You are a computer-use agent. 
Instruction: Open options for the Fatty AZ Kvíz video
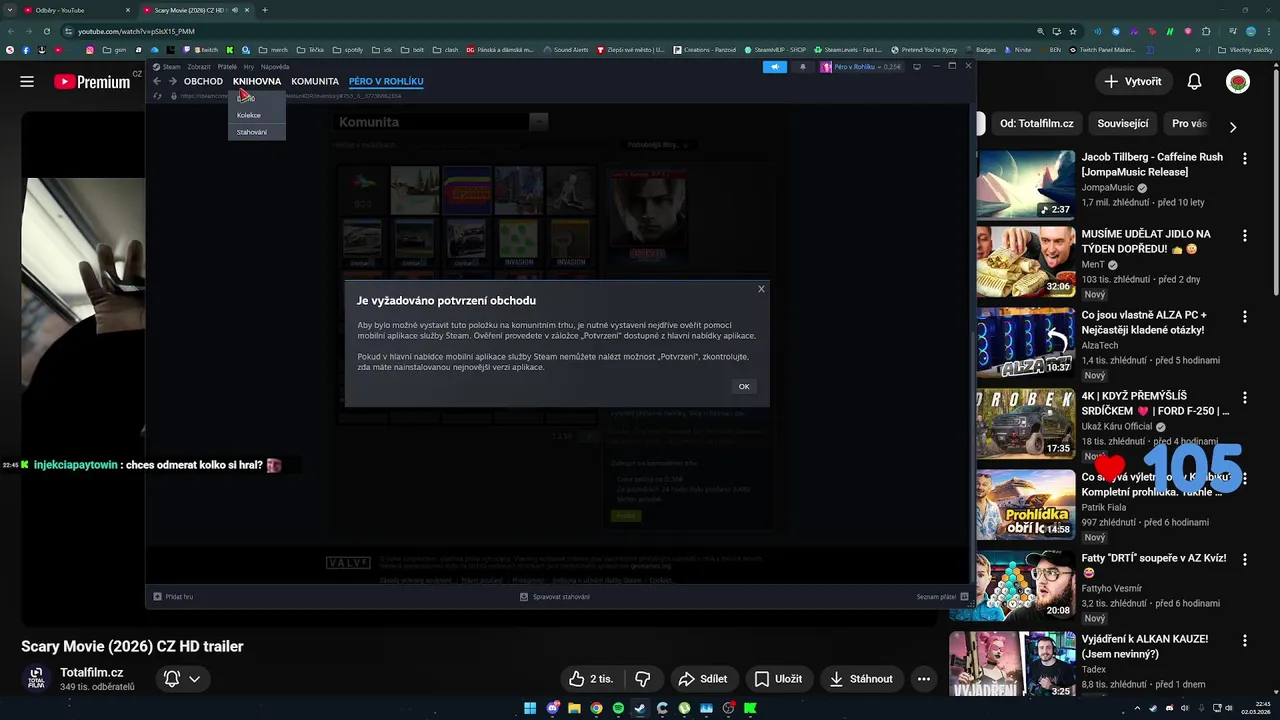(x=1245, y=559)
